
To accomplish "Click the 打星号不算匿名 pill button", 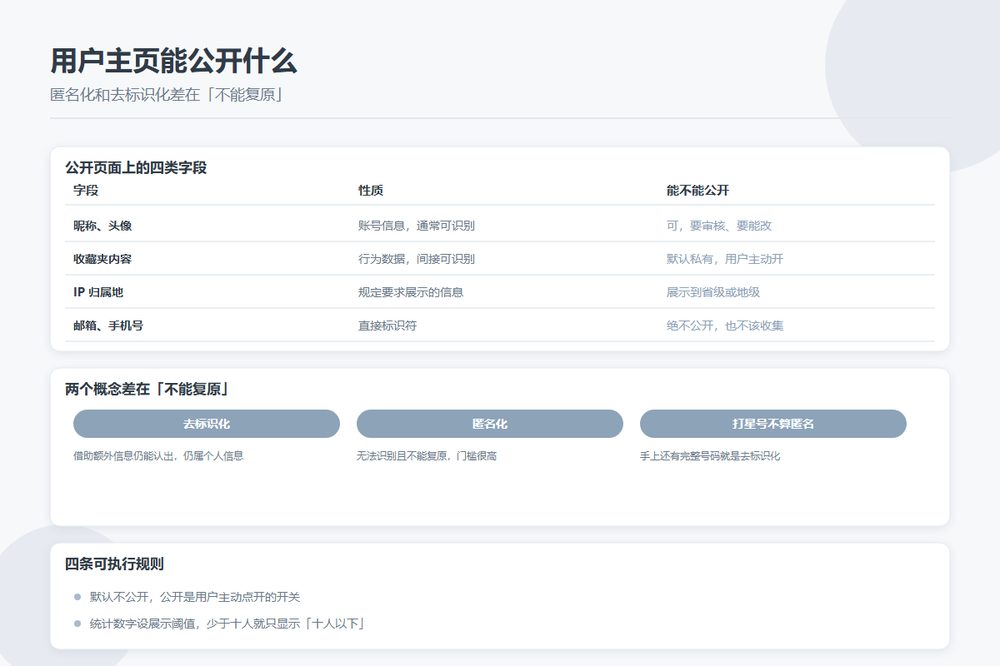I will (772, 424).
